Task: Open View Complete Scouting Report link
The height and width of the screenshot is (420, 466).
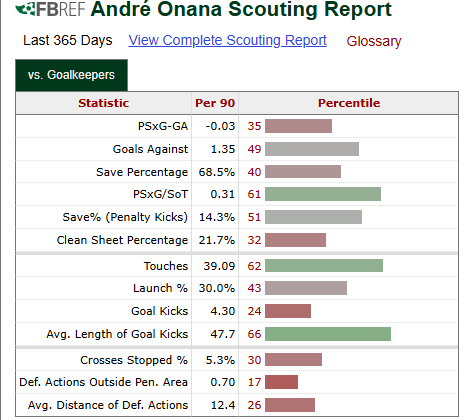Action: click(x=227, y=41)
